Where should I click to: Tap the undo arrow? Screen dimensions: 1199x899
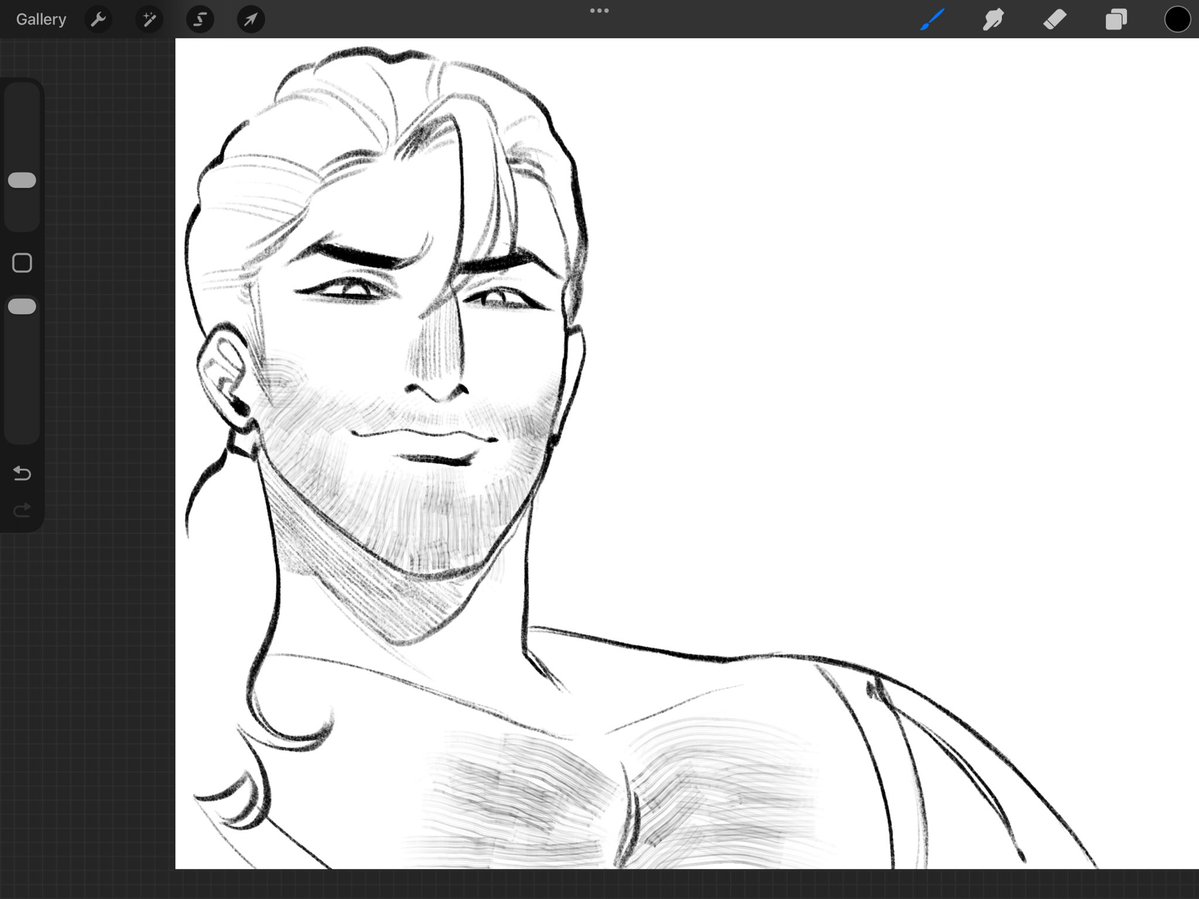21,473
